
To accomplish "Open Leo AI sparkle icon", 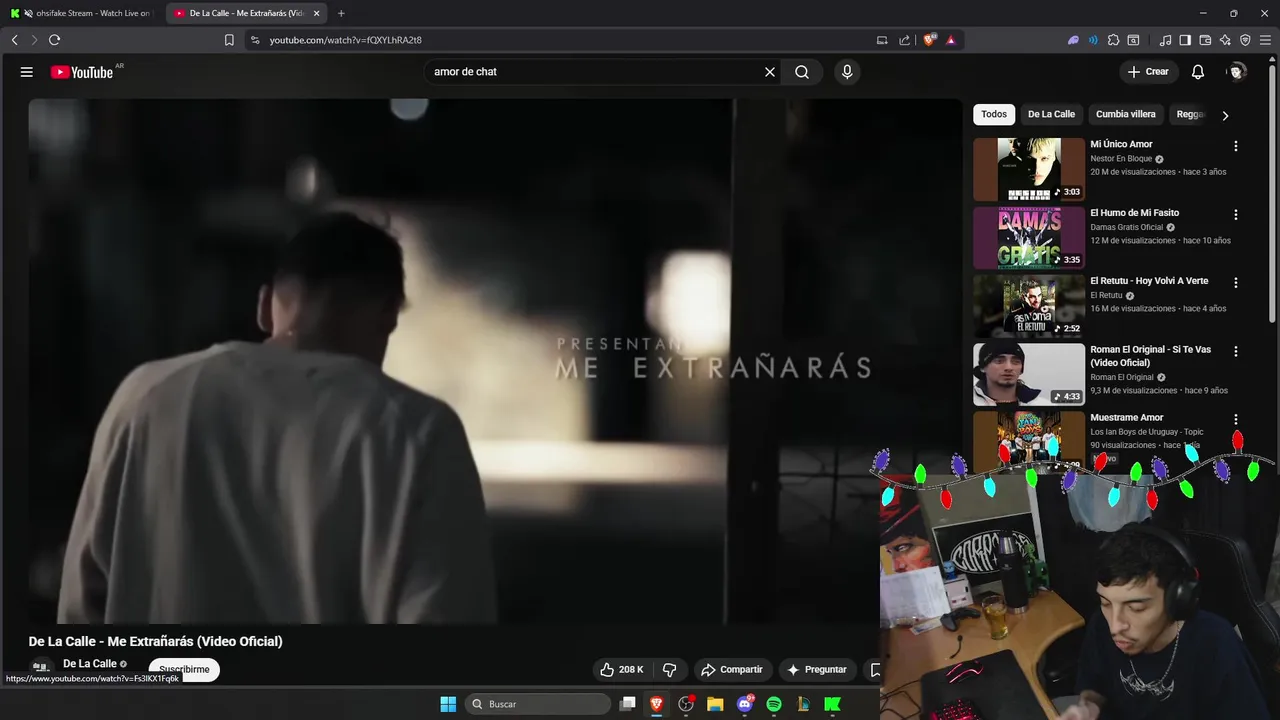I will tap(1225, 40).
